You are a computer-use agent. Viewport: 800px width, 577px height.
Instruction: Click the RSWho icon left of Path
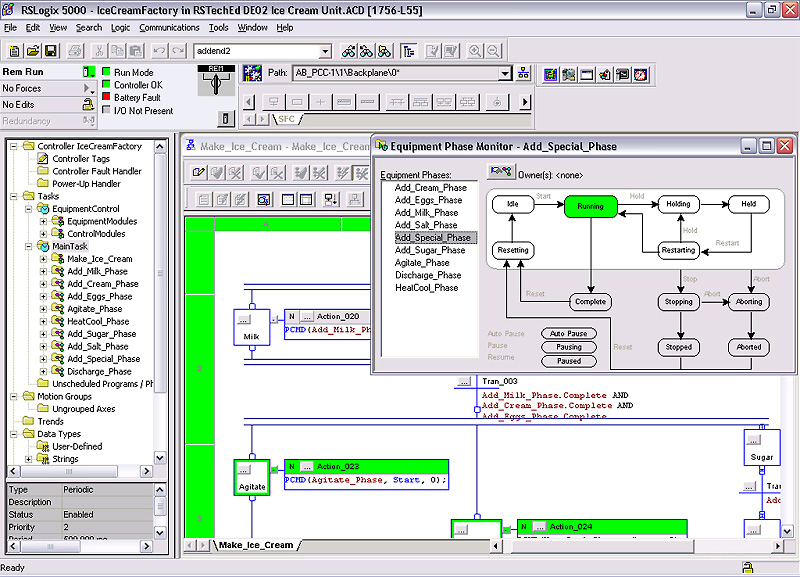[252, 73]
